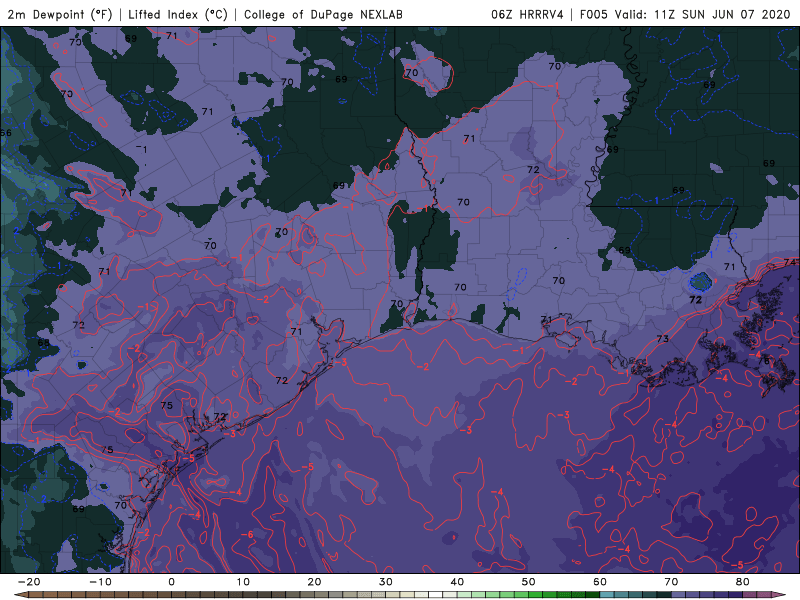The height and width of the screenshot is (600, 800).
Task: Click the 30 tick label on the color scale
Action: (x=386, y=582)
